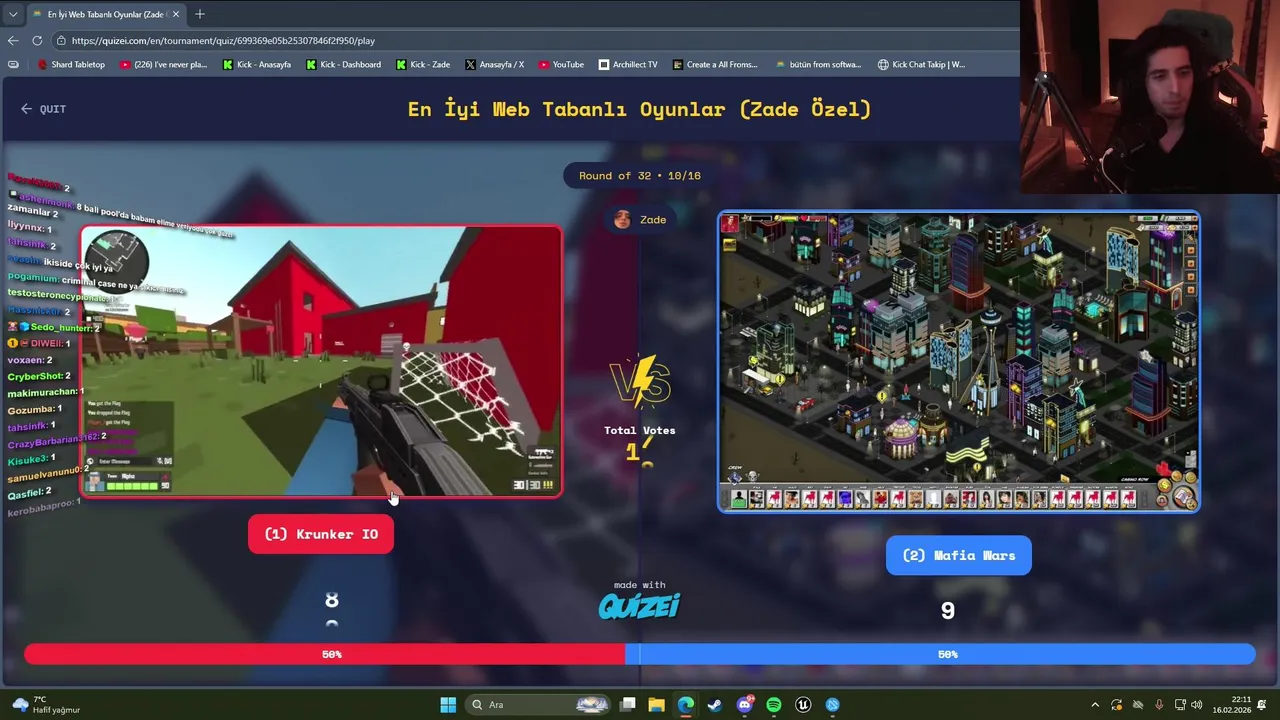
Task: Click the VS lightning emblem
Action: [x=639, y=381]
